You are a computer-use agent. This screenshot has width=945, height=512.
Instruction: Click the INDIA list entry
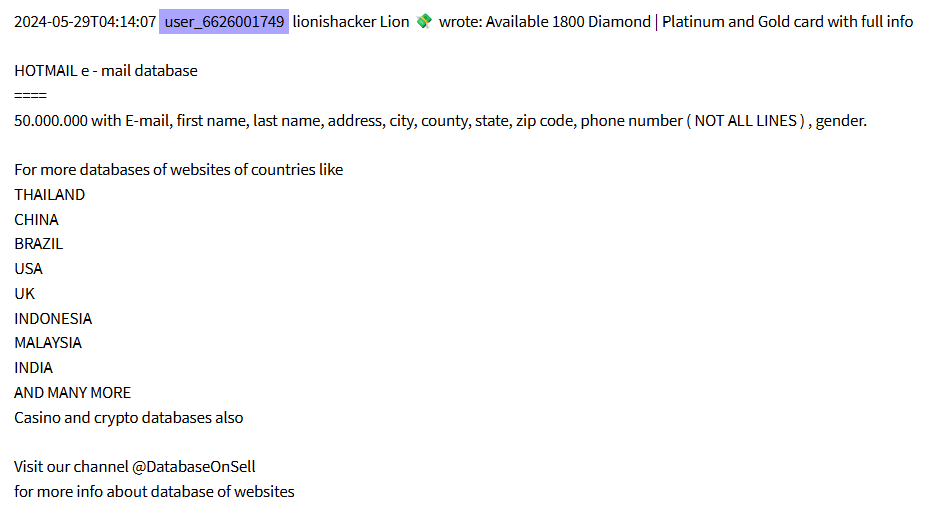coord(33,367)
